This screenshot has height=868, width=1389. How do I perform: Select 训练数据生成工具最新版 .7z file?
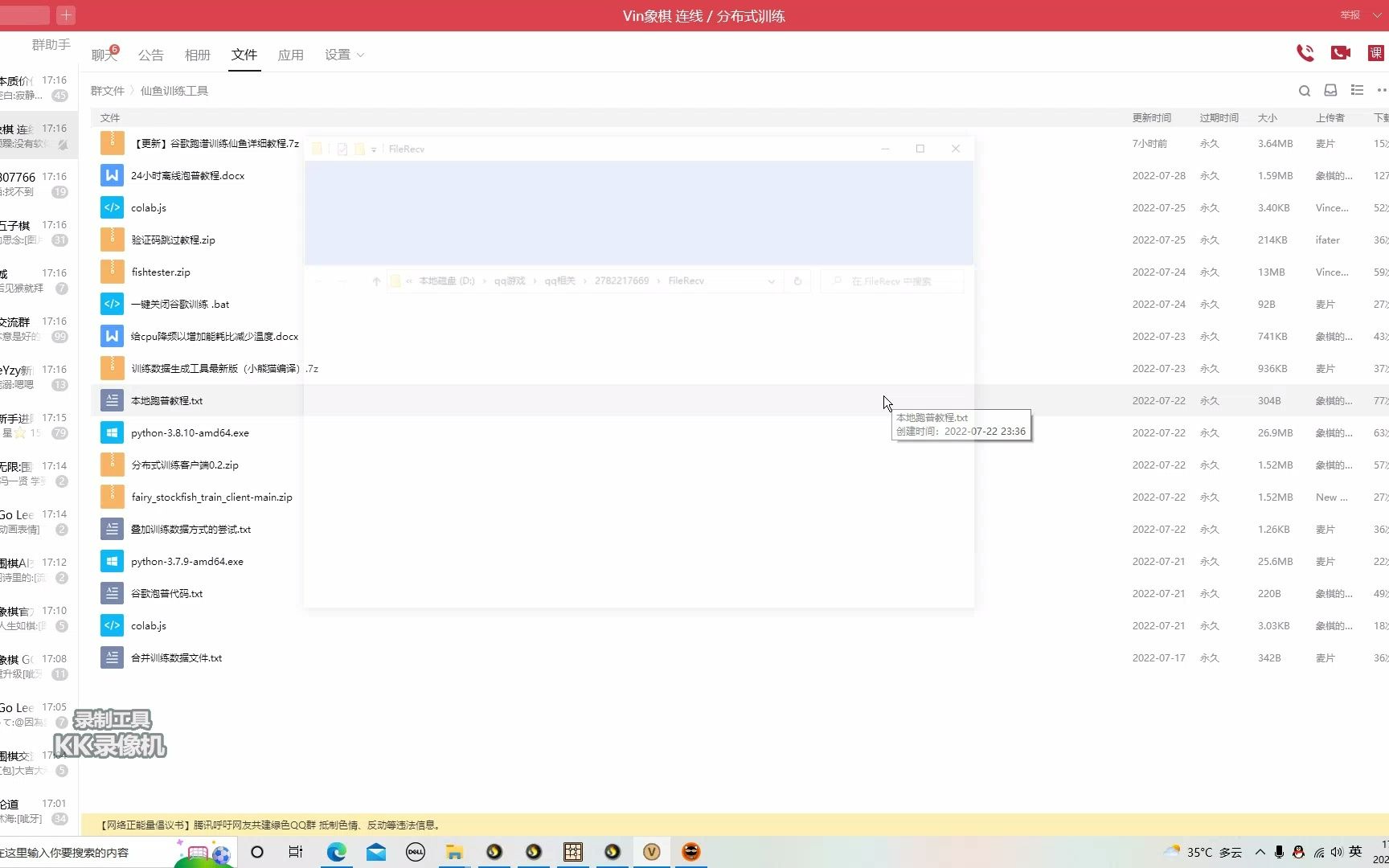(224, 368)
